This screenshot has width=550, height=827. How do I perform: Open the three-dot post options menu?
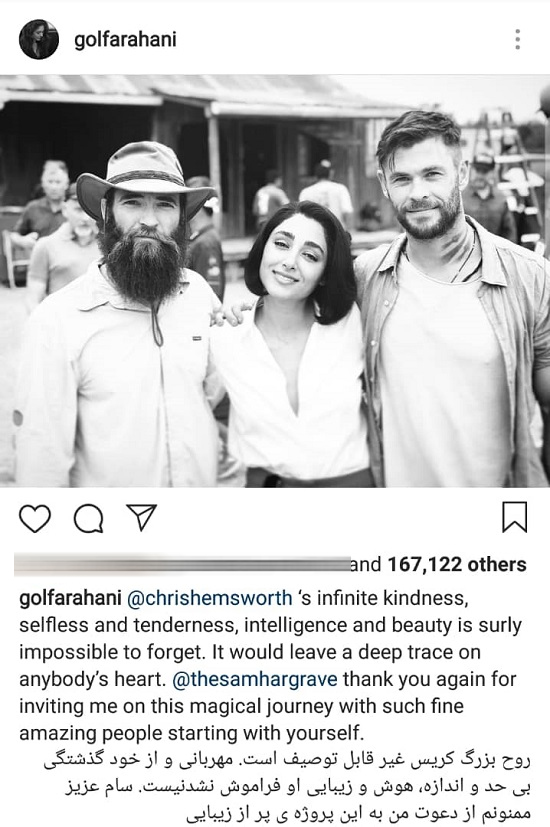[x=518, y=40]
